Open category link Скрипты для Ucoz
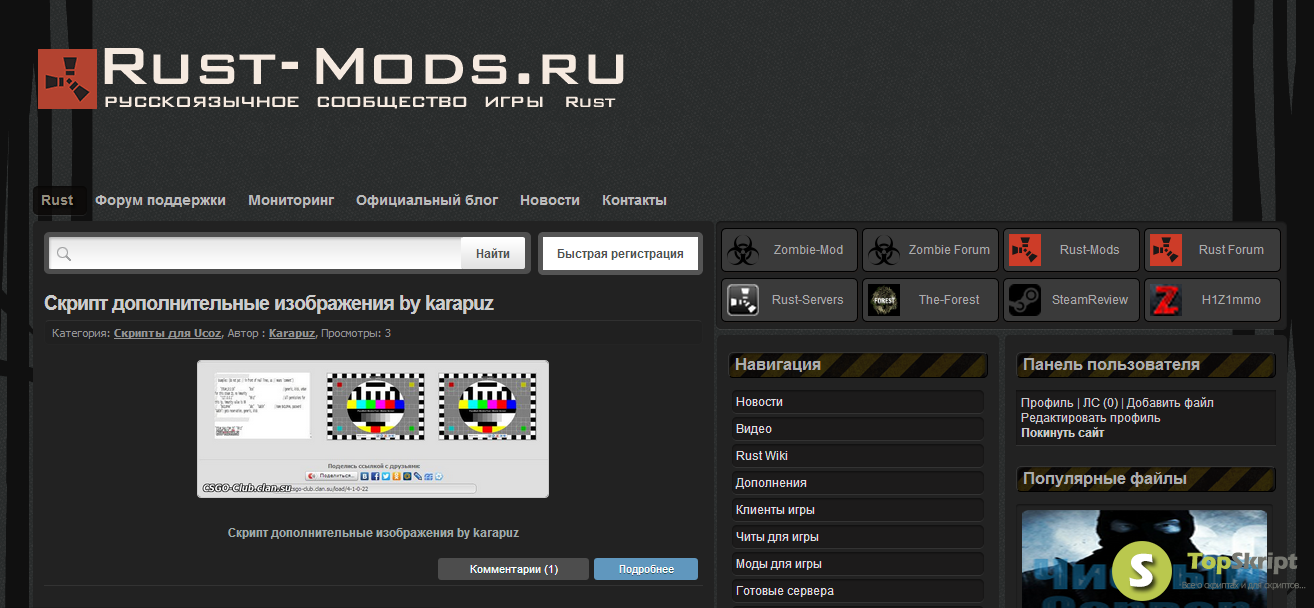The width and height of the screenshot is (1314, 608). click(x=168, y=333)
